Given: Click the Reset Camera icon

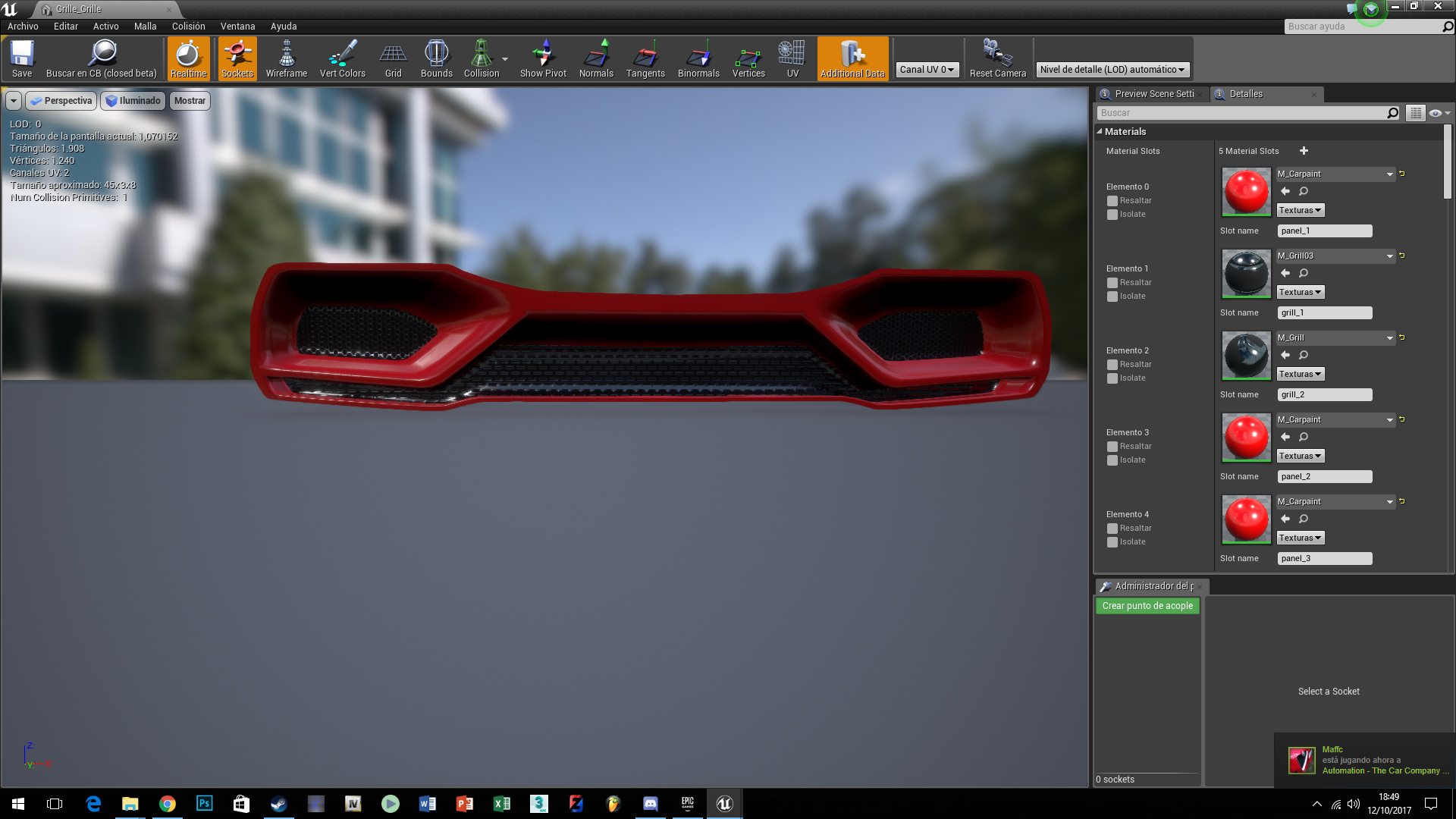Looking at the screenshot, I should [x=997, y=59].
